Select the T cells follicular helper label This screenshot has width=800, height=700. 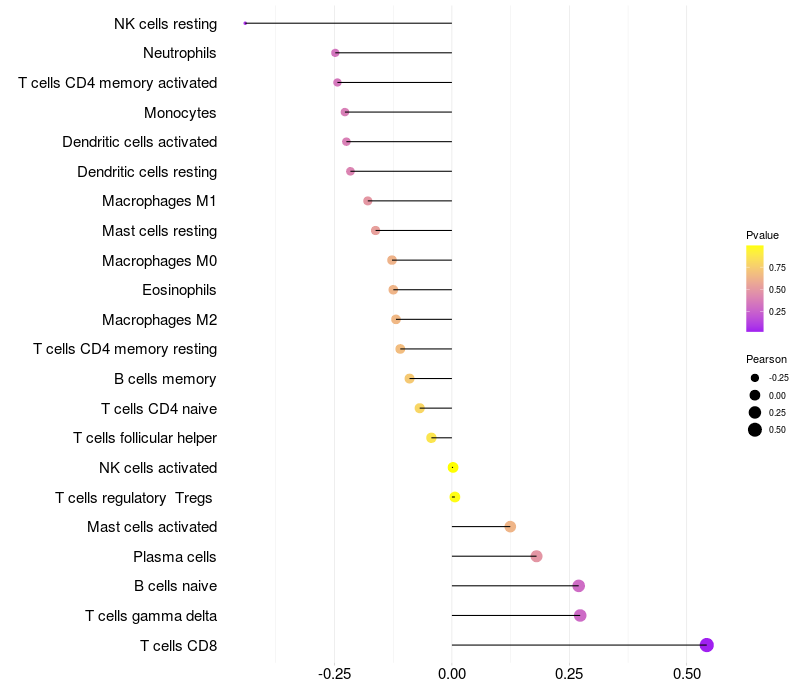[145, 438]
